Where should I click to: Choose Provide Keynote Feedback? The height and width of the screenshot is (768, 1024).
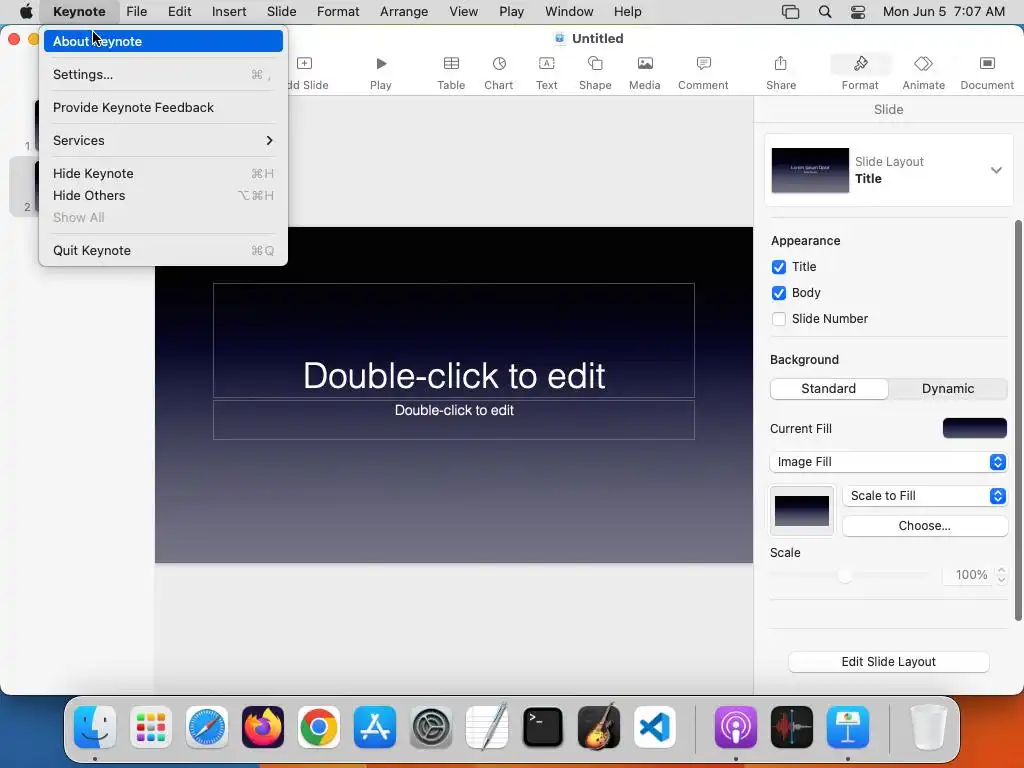point(163,108)
